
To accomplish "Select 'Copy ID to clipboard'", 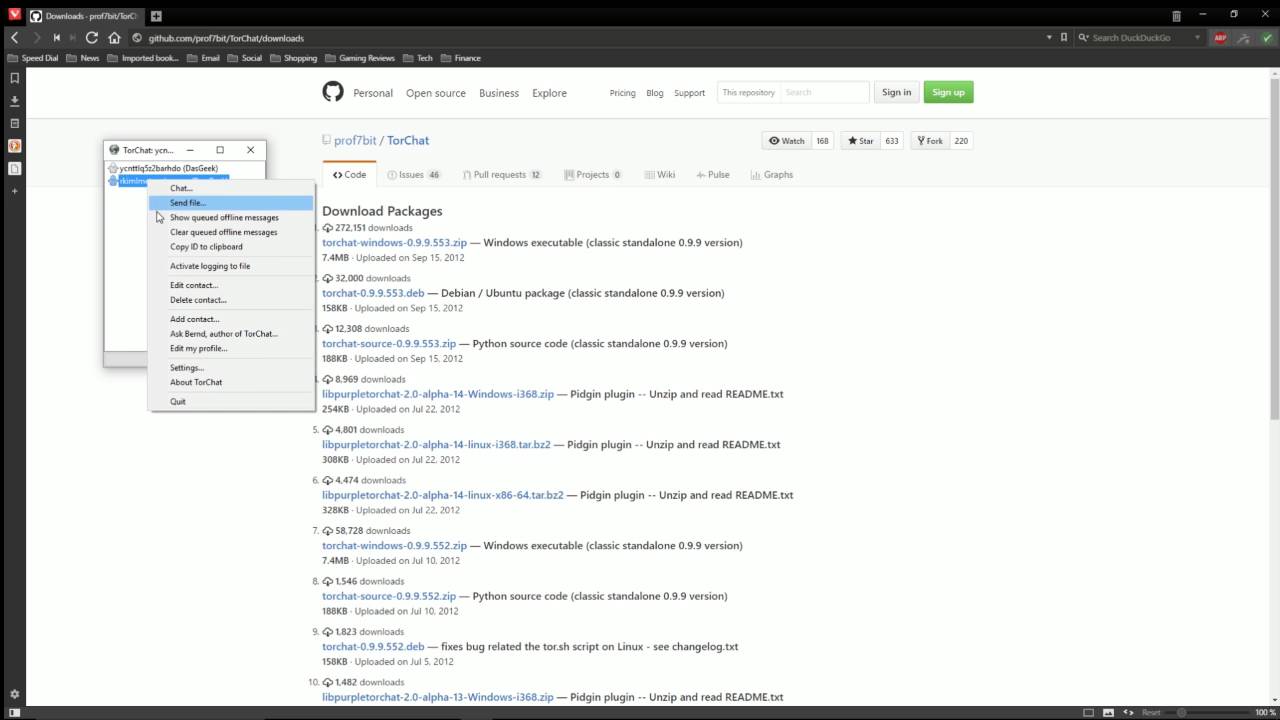I will click(x=231, y=246).
